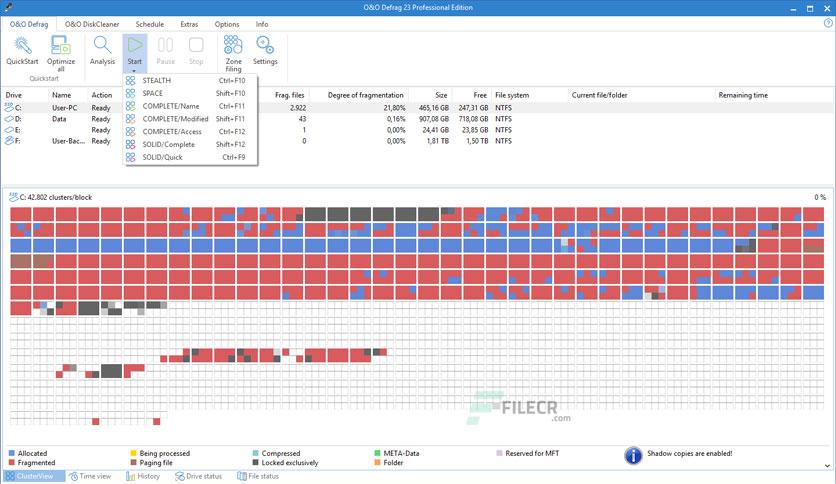Switch to the File status tab
Viewport: 836px width, 484px height.
tap(258, 476)
